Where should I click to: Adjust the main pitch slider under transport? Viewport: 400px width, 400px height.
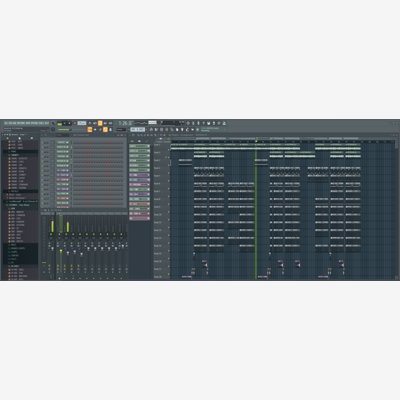72,129
